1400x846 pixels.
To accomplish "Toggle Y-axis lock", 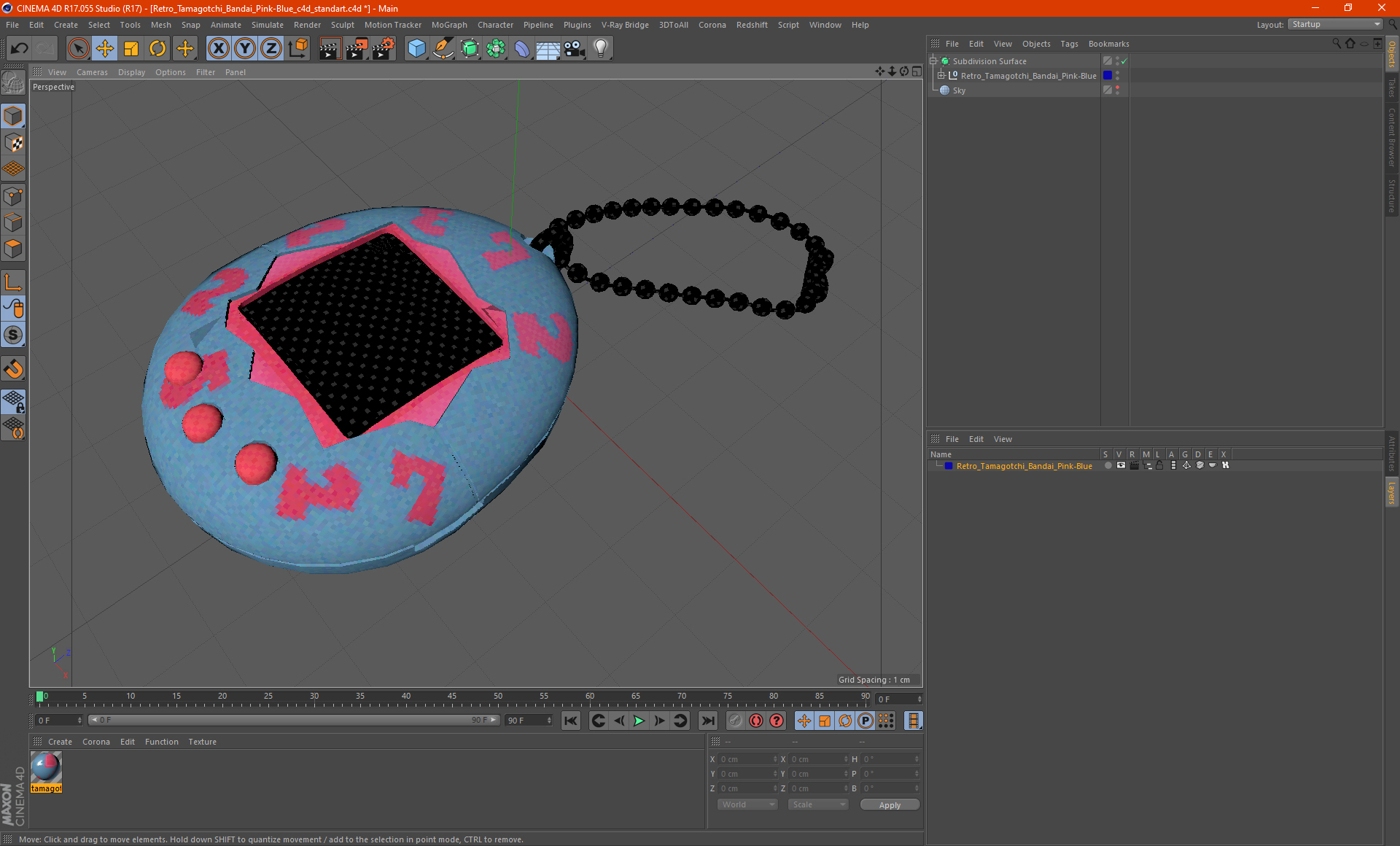I will (x=245, y=48).
